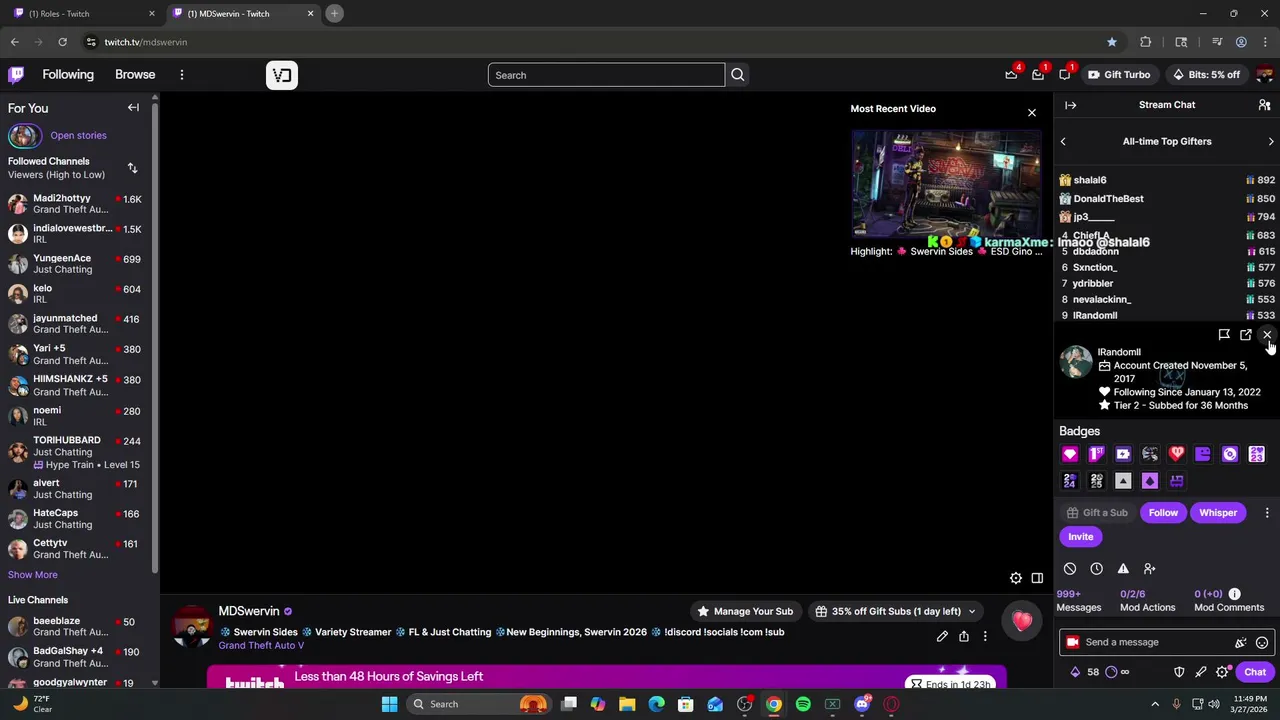Open the notifications inbox icon
The image size is (1280, 720).
1038,75
